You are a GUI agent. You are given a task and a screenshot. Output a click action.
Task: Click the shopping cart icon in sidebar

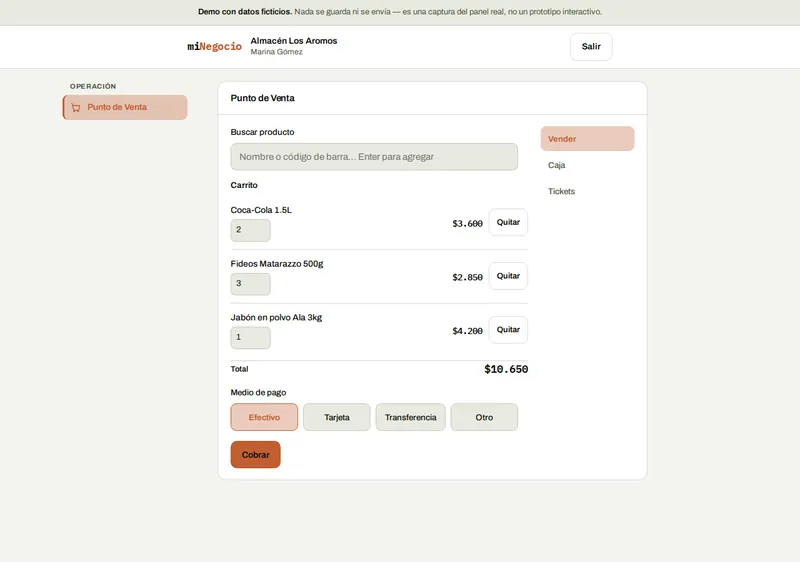(76, 108)
